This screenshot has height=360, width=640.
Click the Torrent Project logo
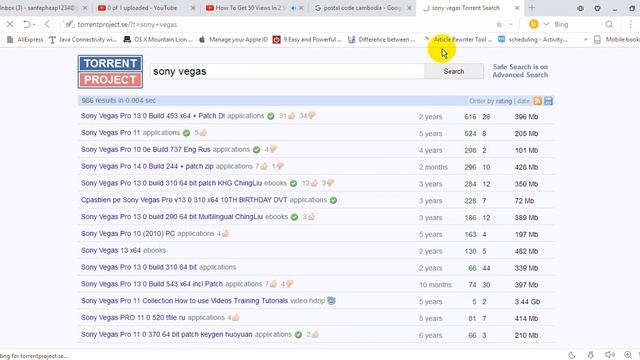pyautogui.click(x=110, y=71)
